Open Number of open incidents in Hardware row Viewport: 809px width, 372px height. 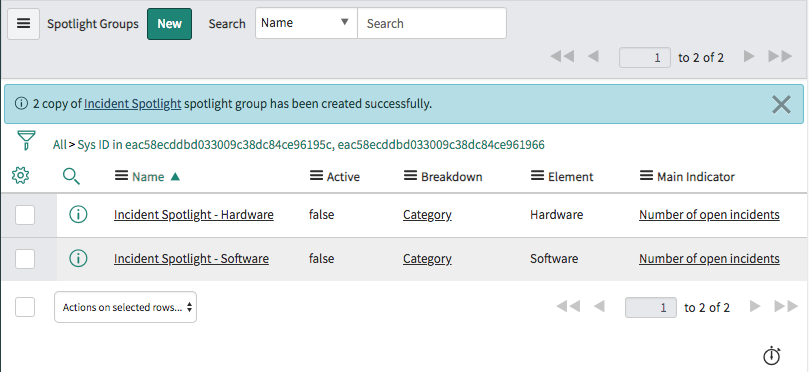pos(709,215)
